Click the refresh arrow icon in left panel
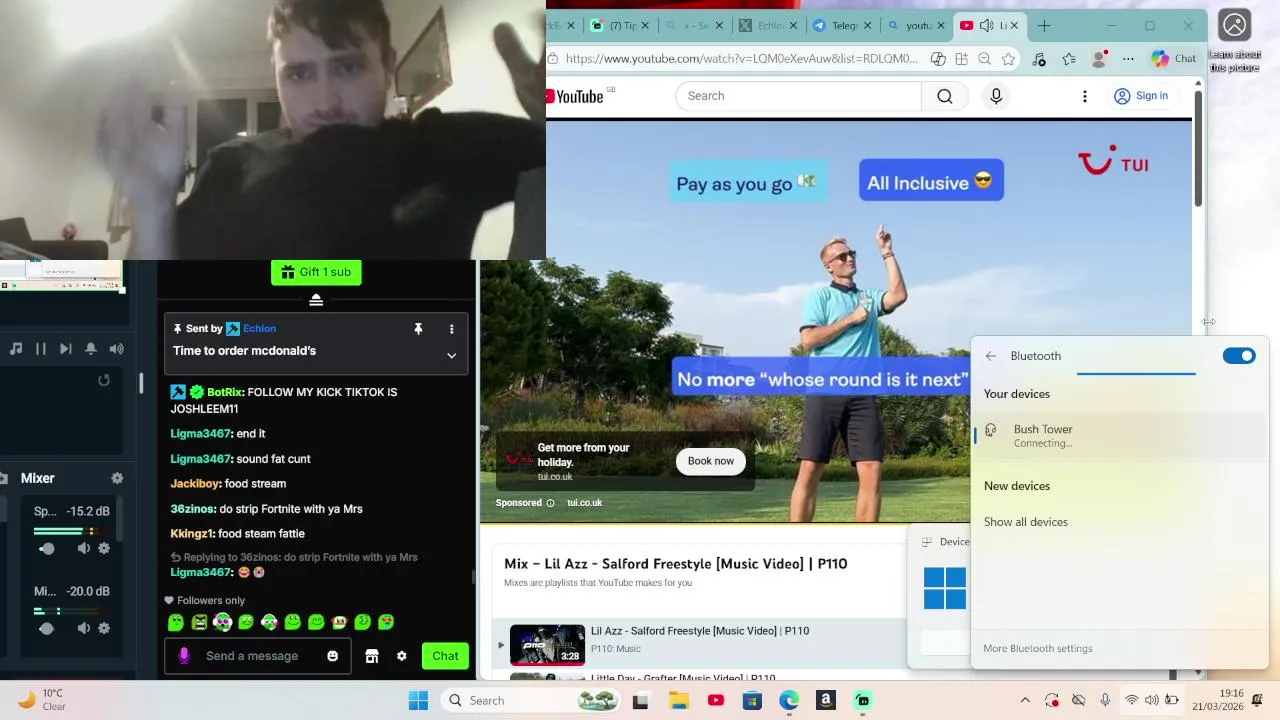The height and width of the screenshot is (720, 1280). pyautogui.click(x=104, y=380)
